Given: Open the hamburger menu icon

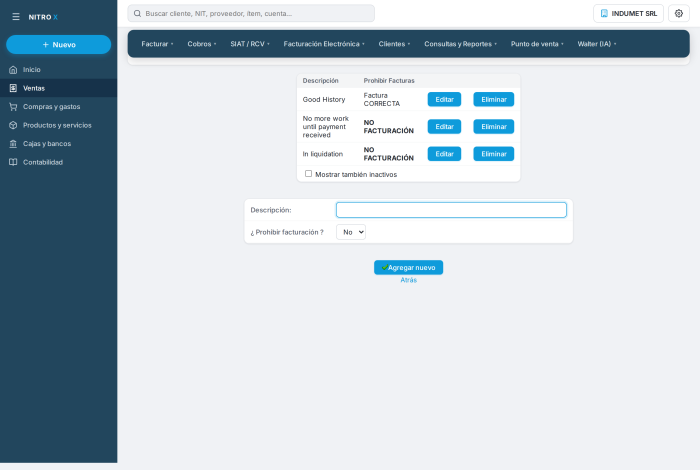Looking at the screenshot, I should [16, 17].
